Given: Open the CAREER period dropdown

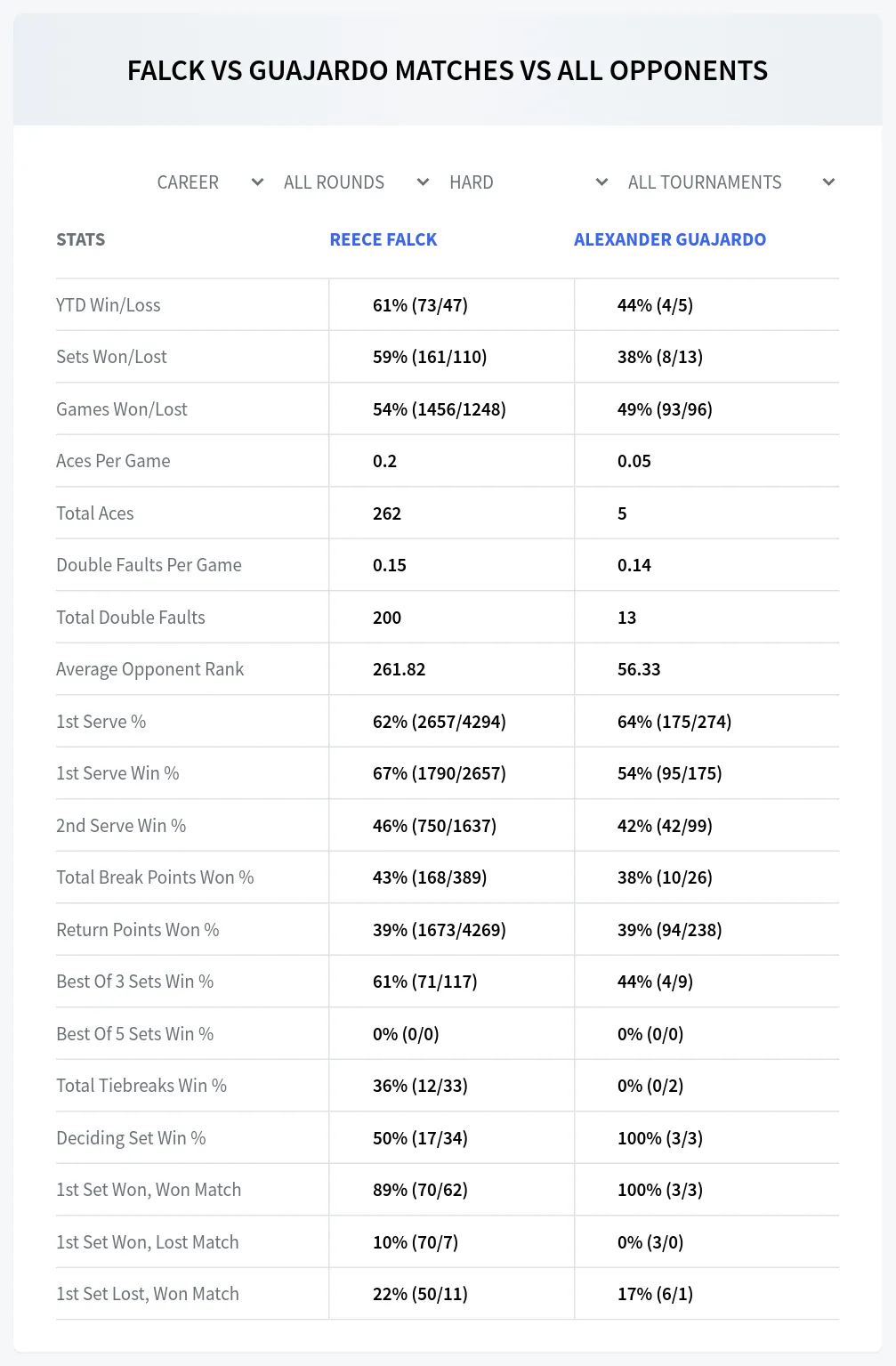Looking at the screenshot, I should 210,182.
